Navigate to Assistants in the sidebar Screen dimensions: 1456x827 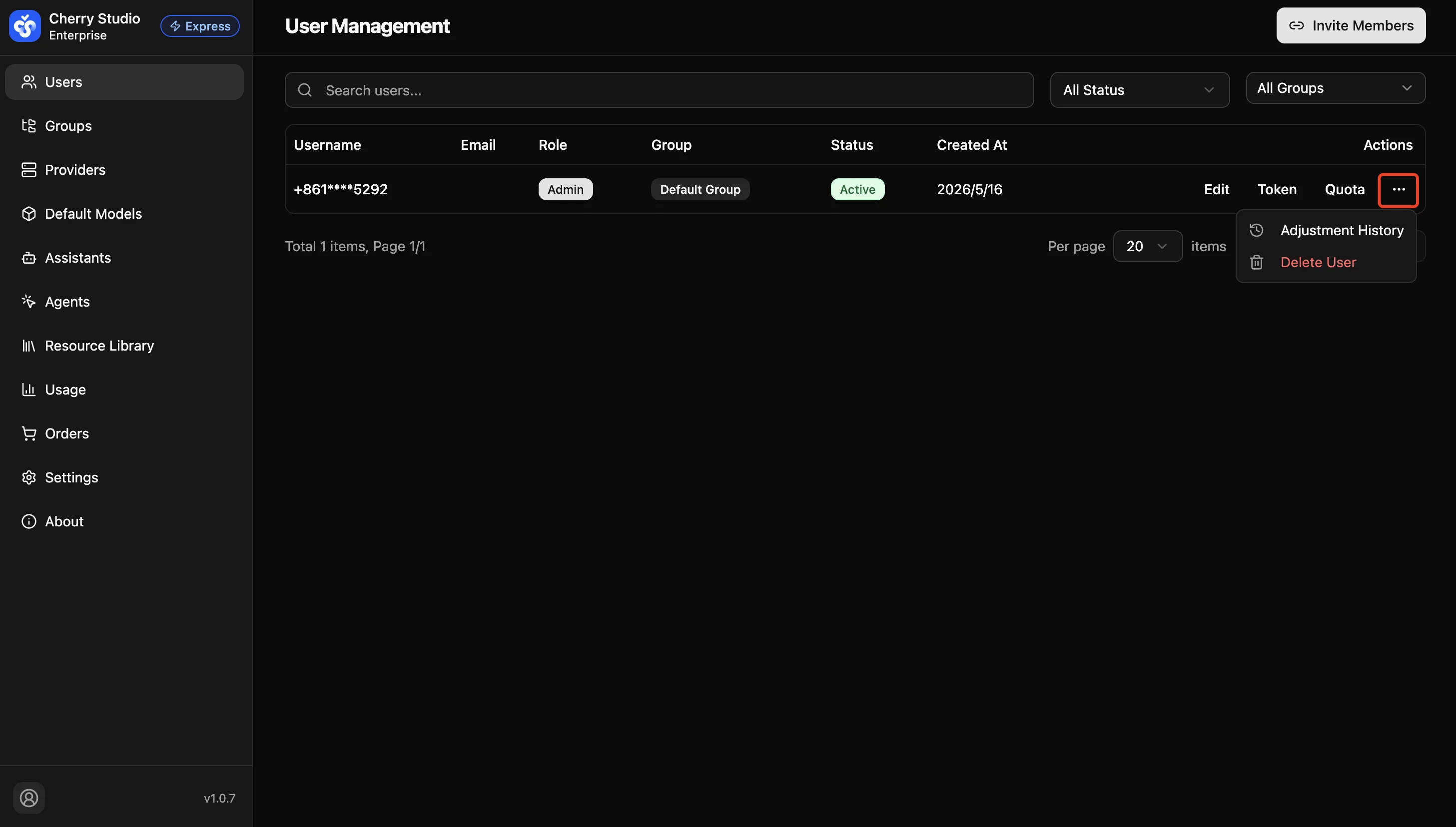tap(124, 258)
